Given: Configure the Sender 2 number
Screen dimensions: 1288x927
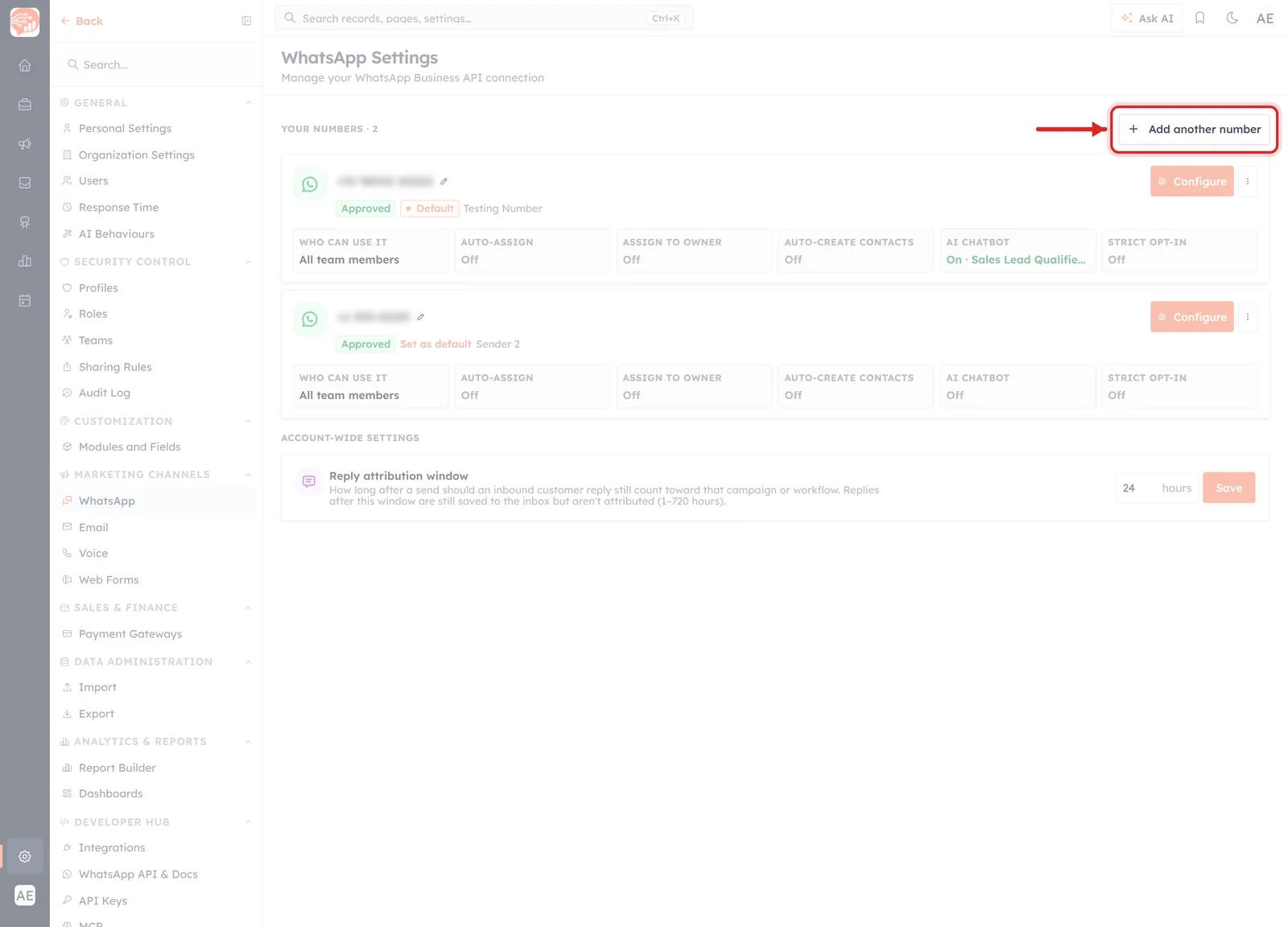Looking at the screenshot, I should click(x=1192, y=317).
